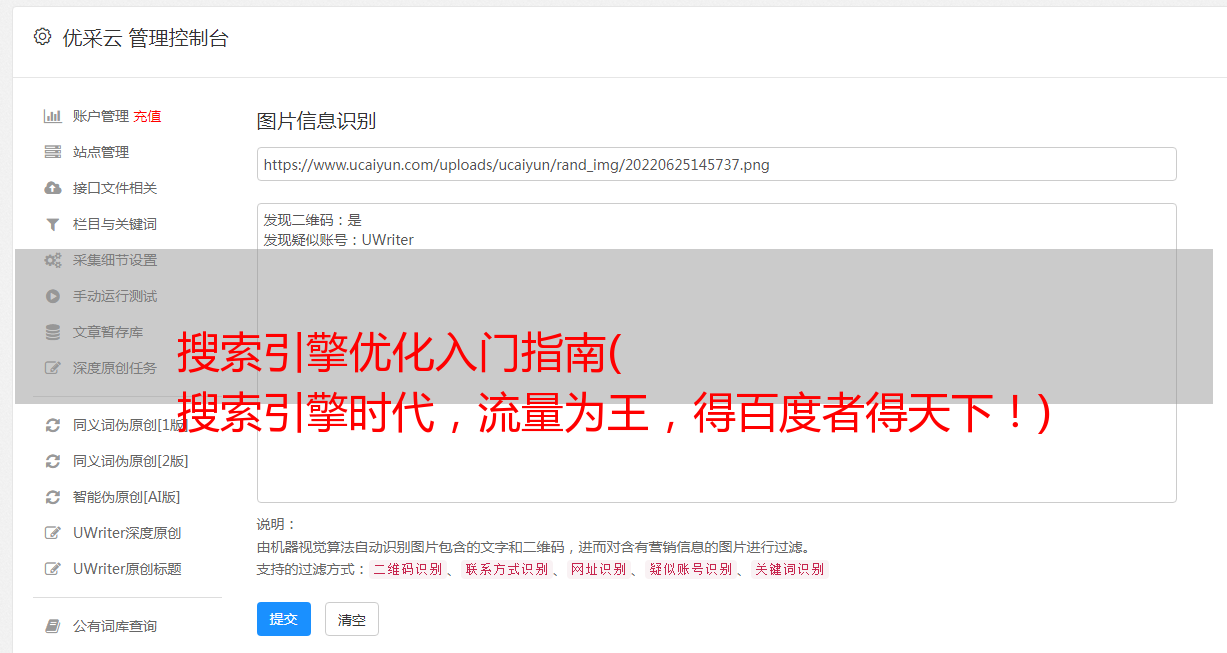Click the 关键词识别 tag
1227x653 pixels.
coord(790,569)
